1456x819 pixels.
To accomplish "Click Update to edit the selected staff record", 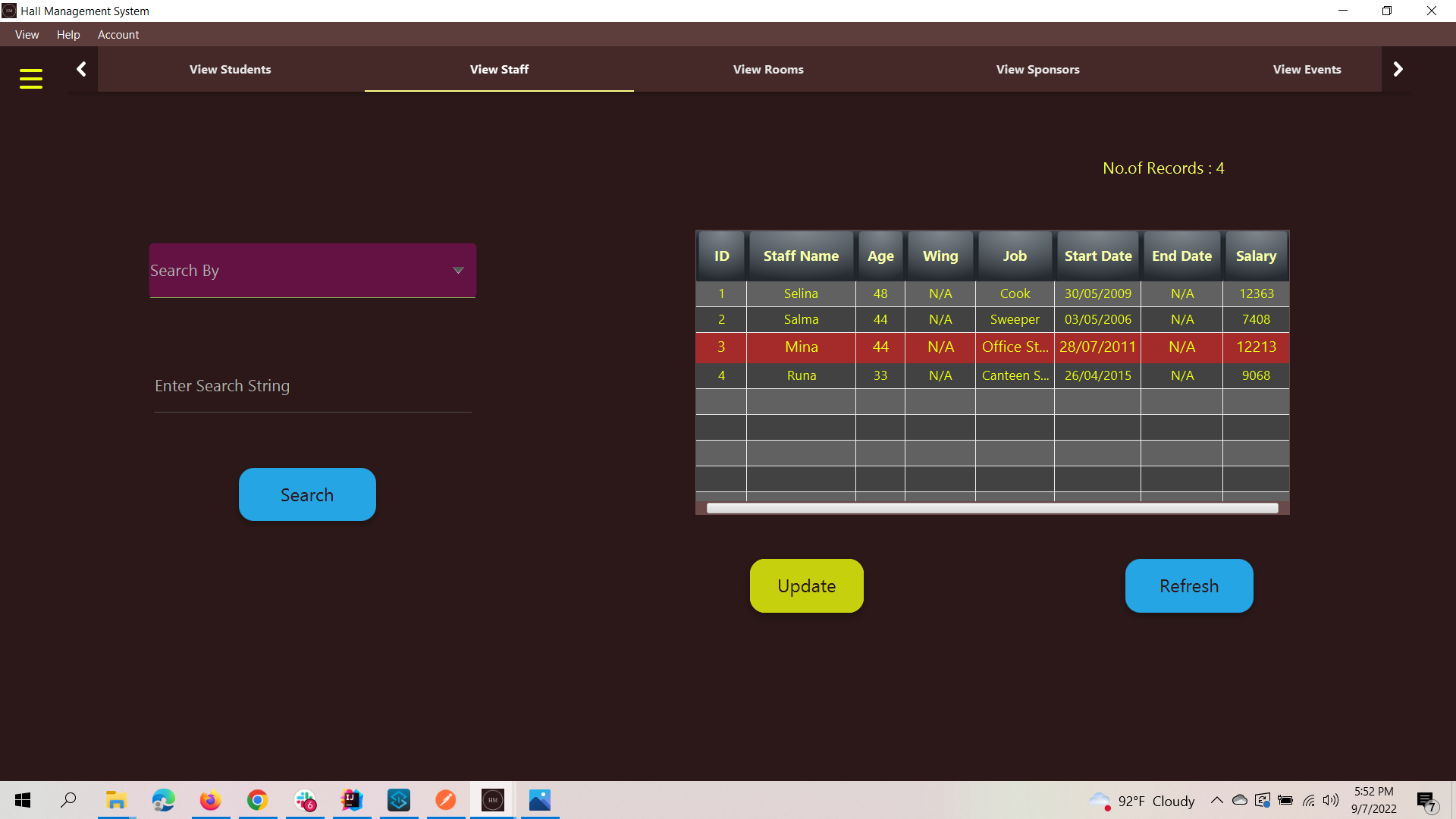I will tap(806, 585).
